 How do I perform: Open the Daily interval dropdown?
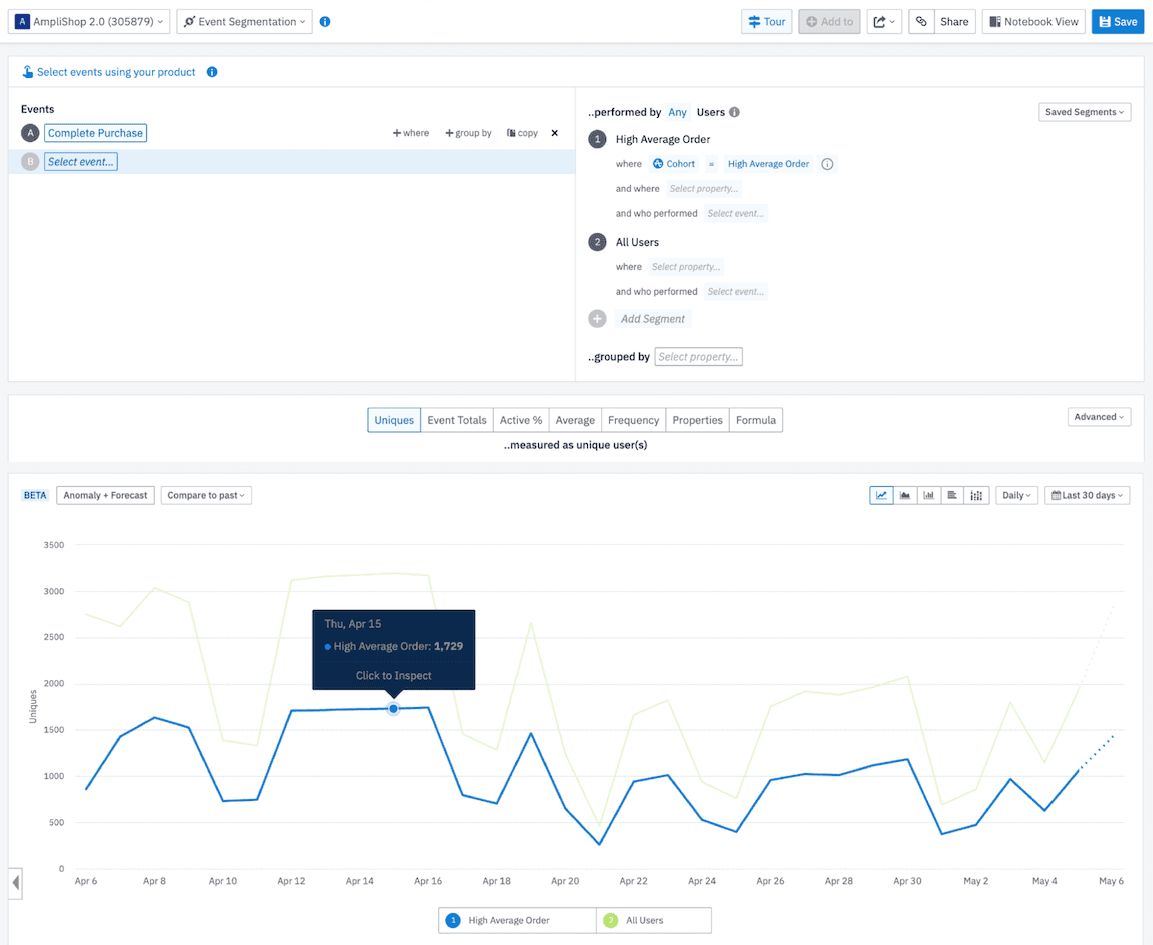tap(1015, 495)
